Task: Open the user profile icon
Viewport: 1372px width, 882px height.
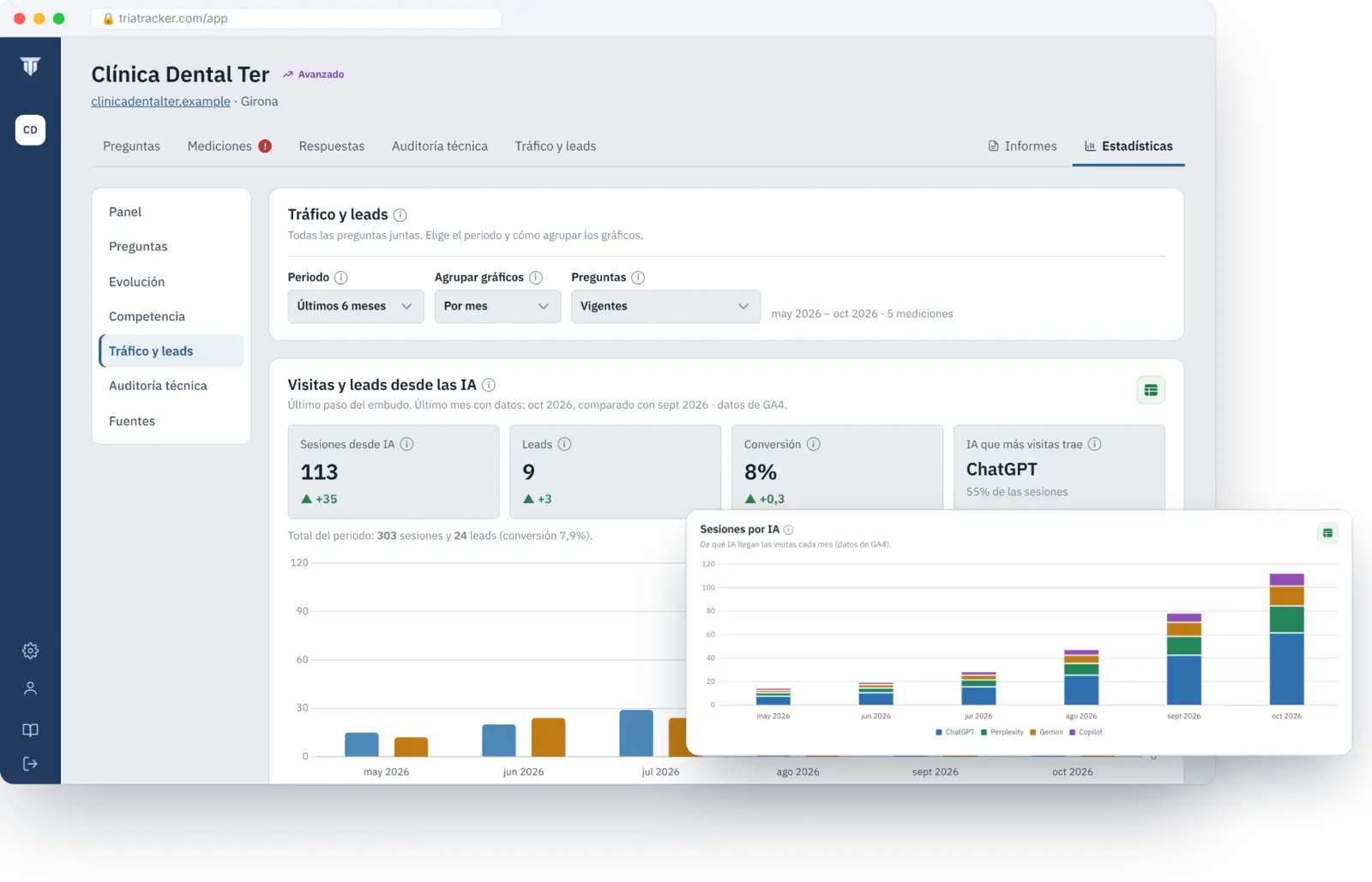Action: pos(30,688)
